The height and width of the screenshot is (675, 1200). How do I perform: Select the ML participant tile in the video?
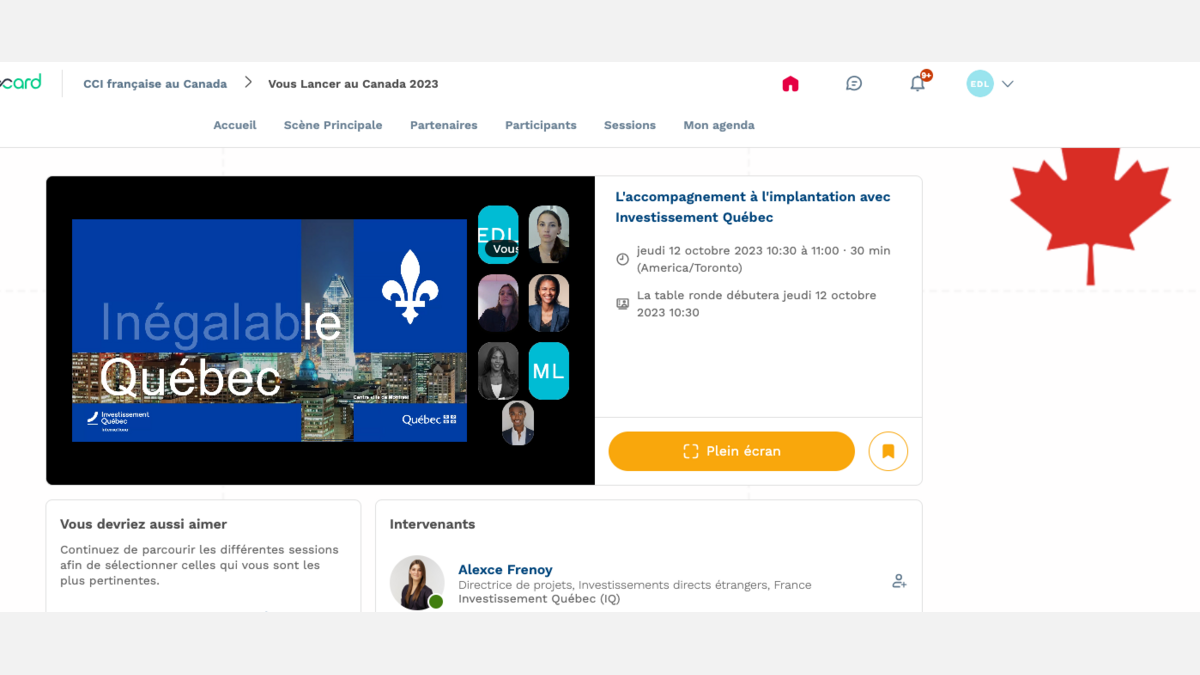click(548, 371)
